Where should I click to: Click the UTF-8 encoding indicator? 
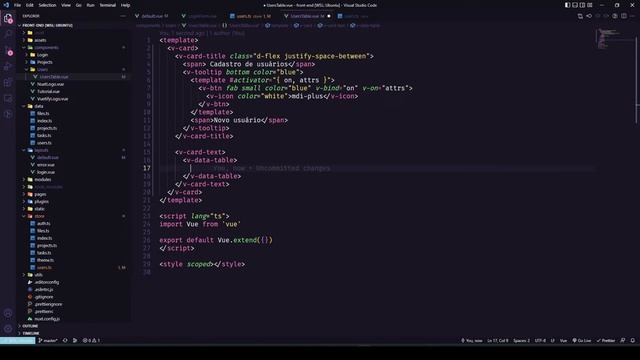point(540,340)
